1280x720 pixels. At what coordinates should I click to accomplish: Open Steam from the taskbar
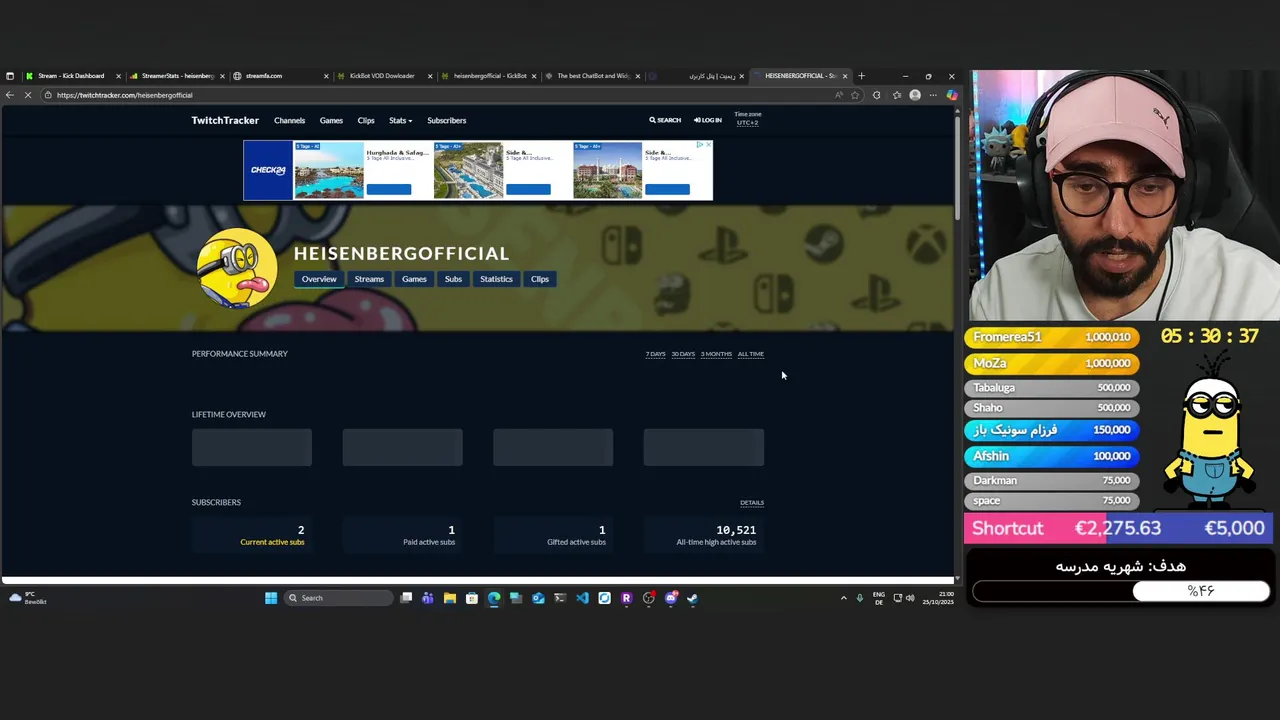click(692, 598)
